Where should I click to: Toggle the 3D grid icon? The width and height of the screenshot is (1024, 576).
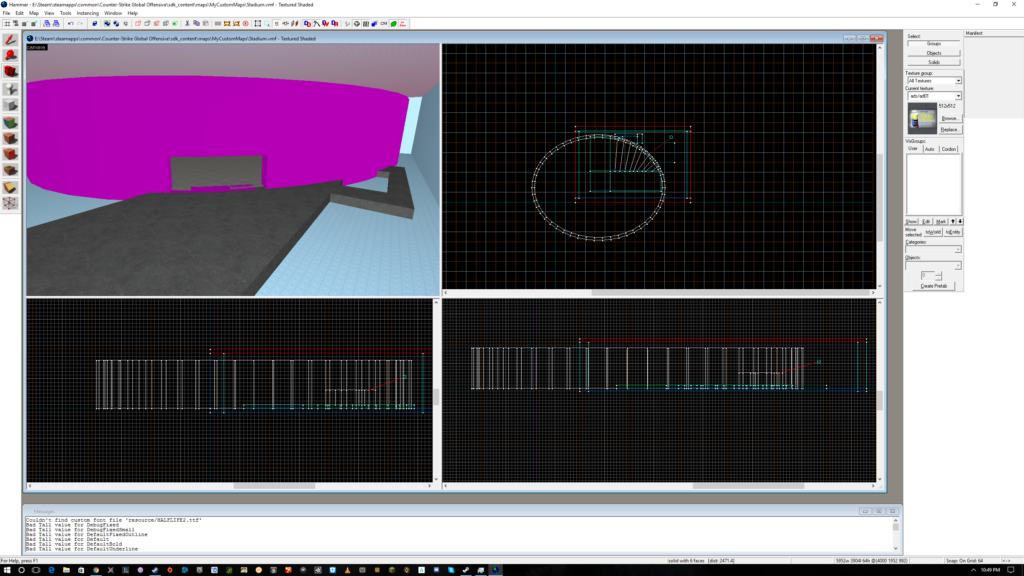(x=16, y=24)
